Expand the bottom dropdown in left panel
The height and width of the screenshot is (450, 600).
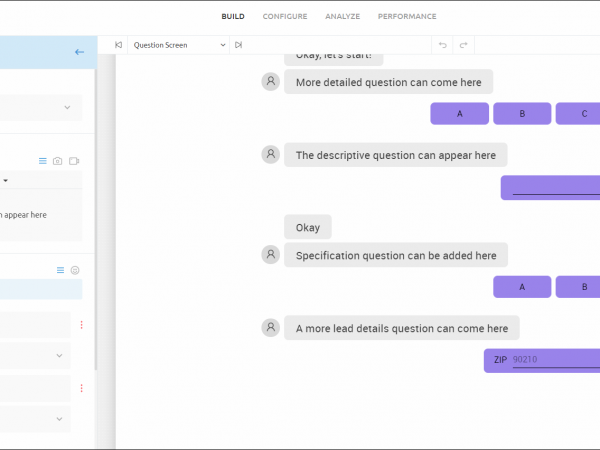58,418
